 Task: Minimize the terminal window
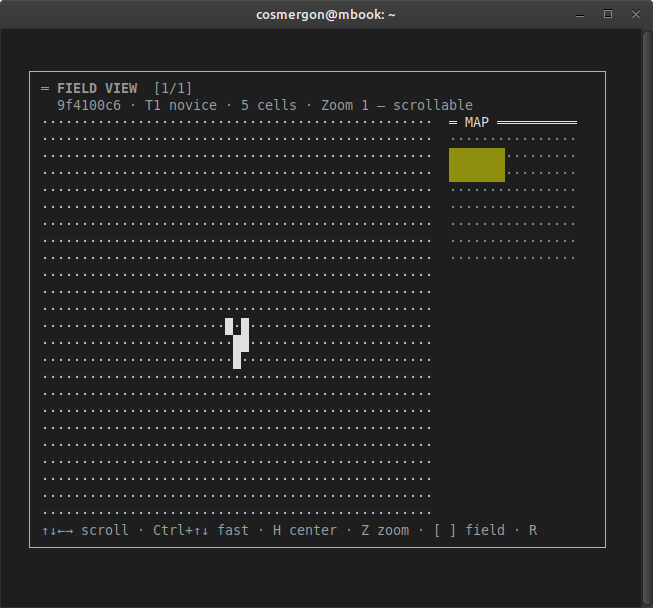click(580, 15)
